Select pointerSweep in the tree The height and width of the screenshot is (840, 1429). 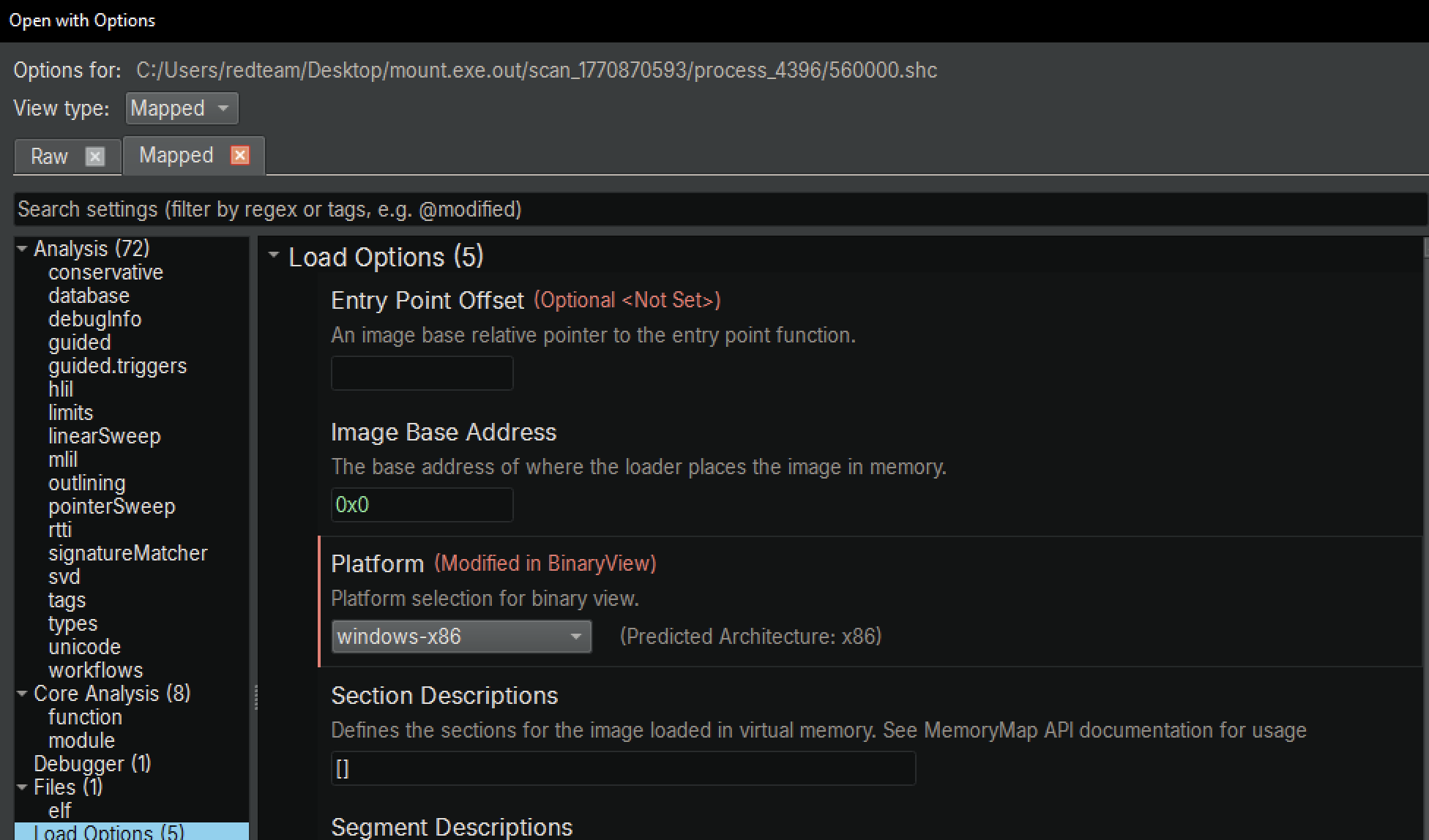pos(111,506)
